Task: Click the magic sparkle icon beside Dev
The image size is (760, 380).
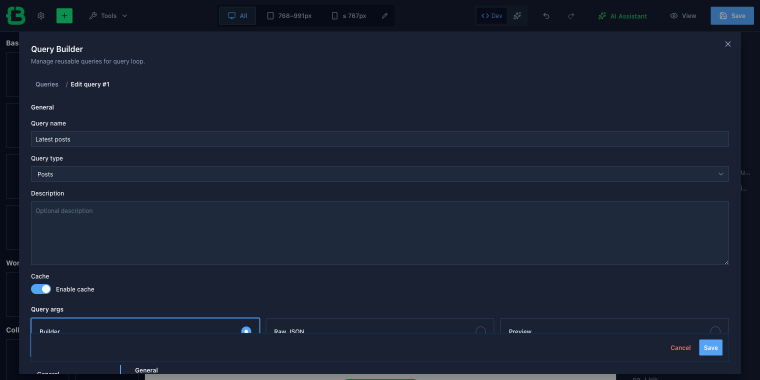Action: point(517,16)
